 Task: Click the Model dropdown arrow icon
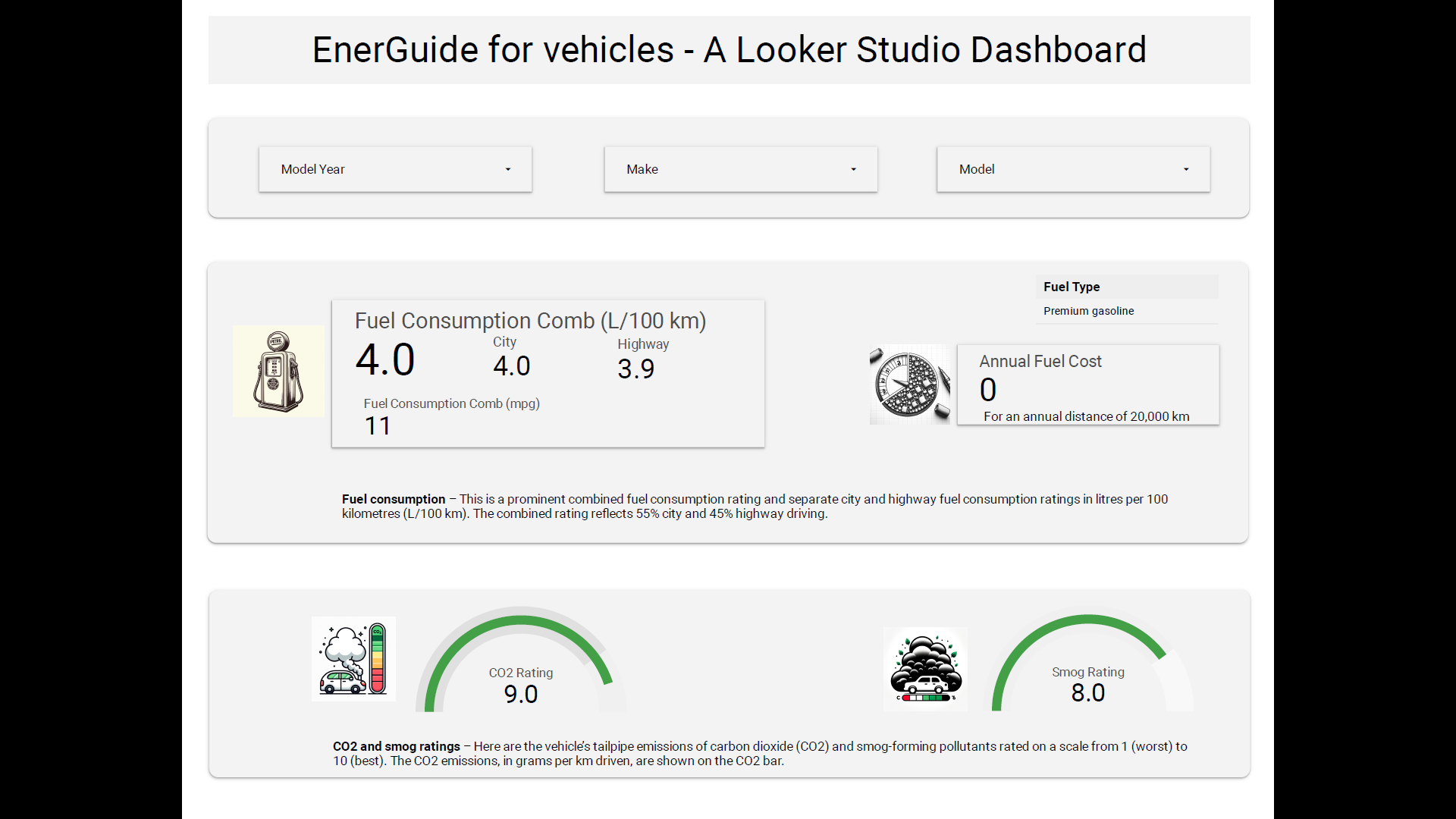tap(1187, 169)
